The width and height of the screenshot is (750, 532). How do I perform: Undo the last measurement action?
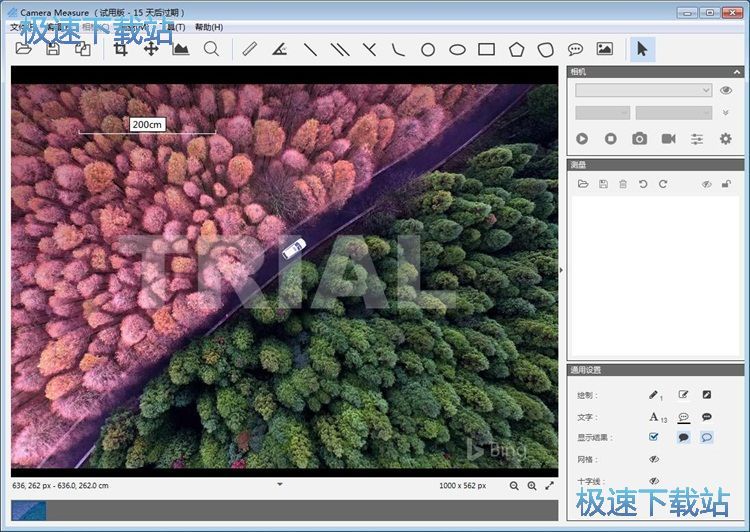pos(643,184)
